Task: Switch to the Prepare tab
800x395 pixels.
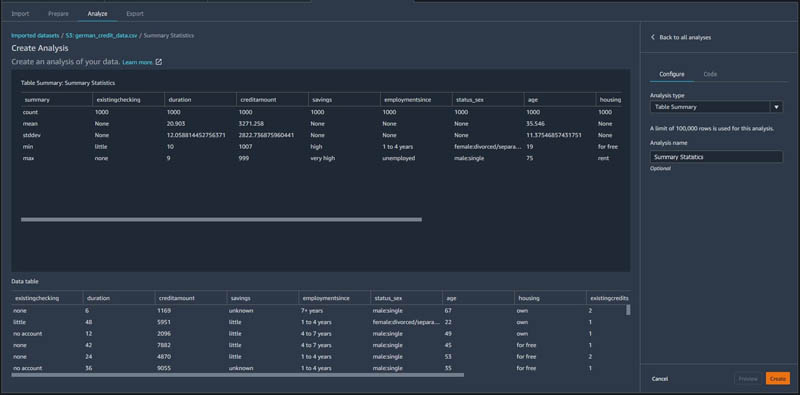Action: pos(58,14)
